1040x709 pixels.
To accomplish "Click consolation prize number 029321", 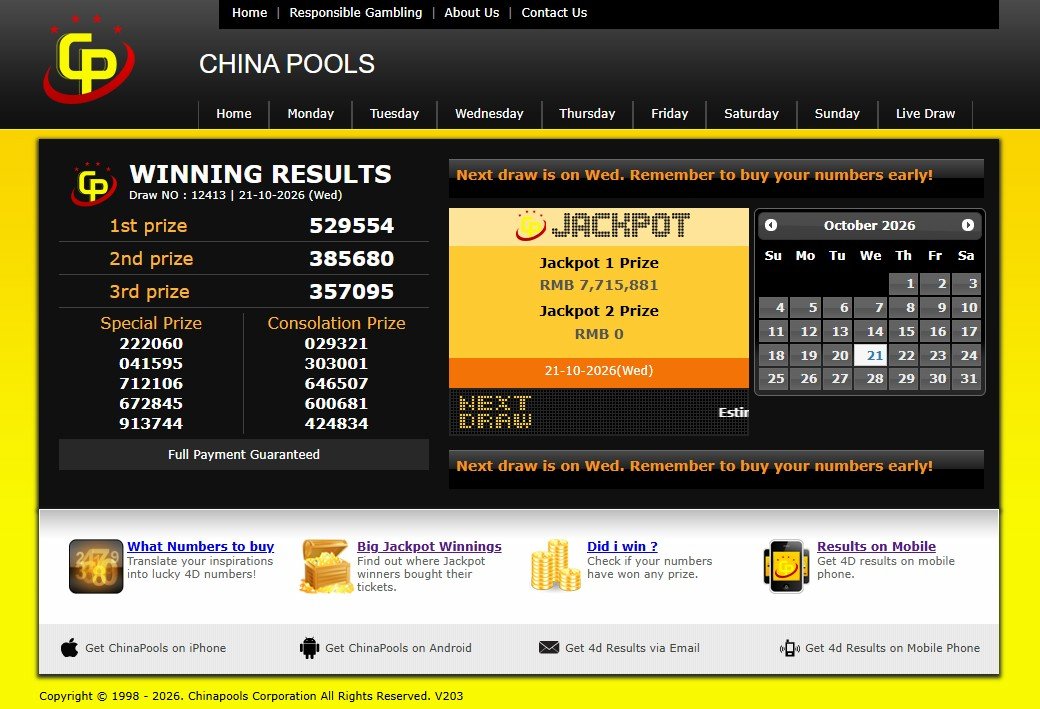I will click(336, 344).
